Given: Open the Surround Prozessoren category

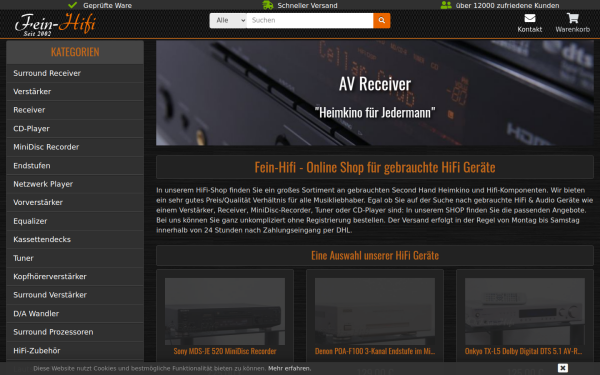Looking at the screenshot, I should tap(75, 332).
